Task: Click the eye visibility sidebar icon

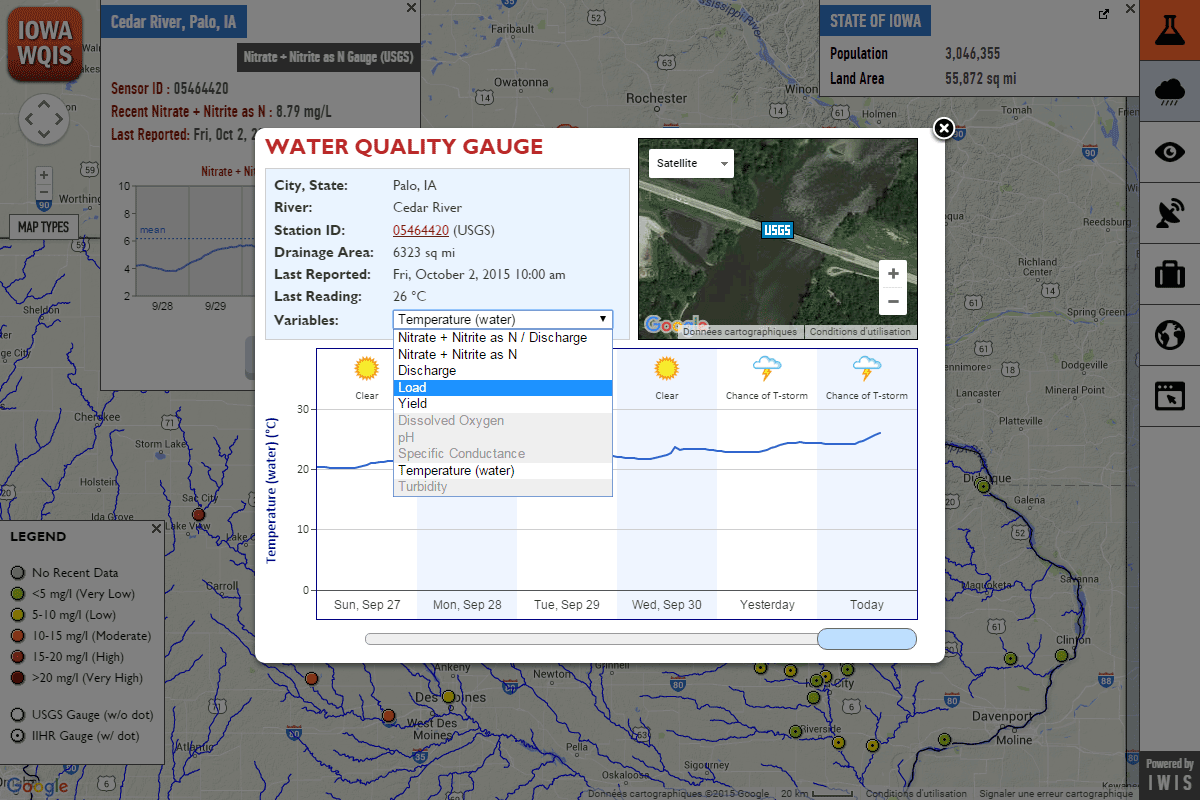Action: (1170, 152)
